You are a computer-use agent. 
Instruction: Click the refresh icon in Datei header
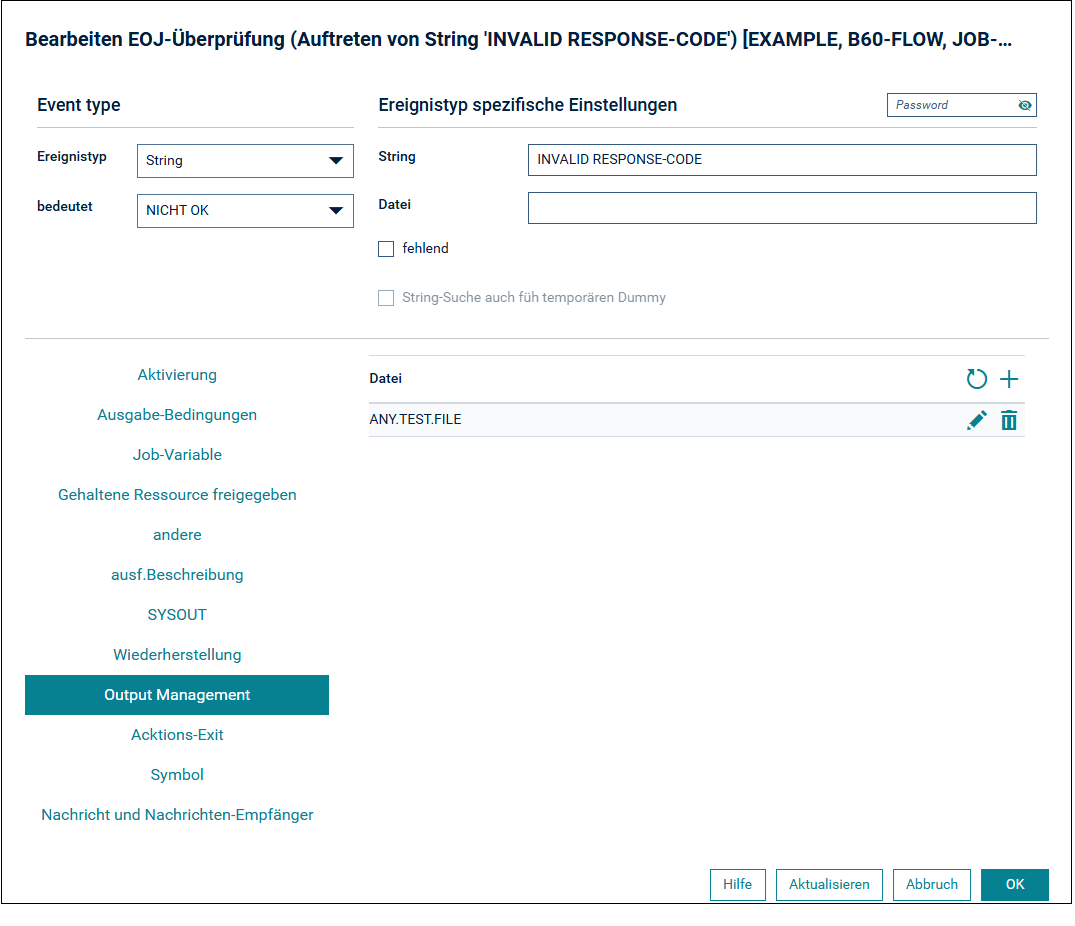(x=976, y=379)
